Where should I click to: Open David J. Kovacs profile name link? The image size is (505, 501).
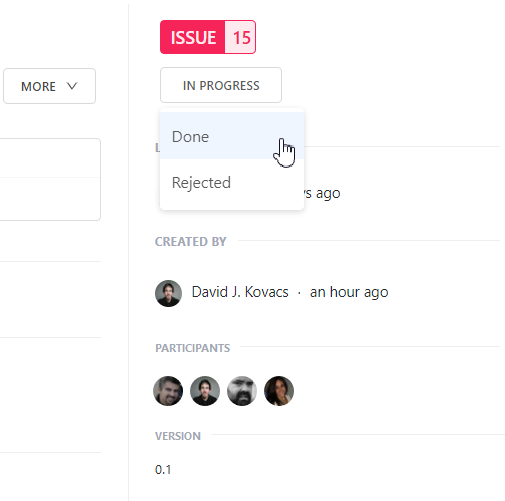240,292
